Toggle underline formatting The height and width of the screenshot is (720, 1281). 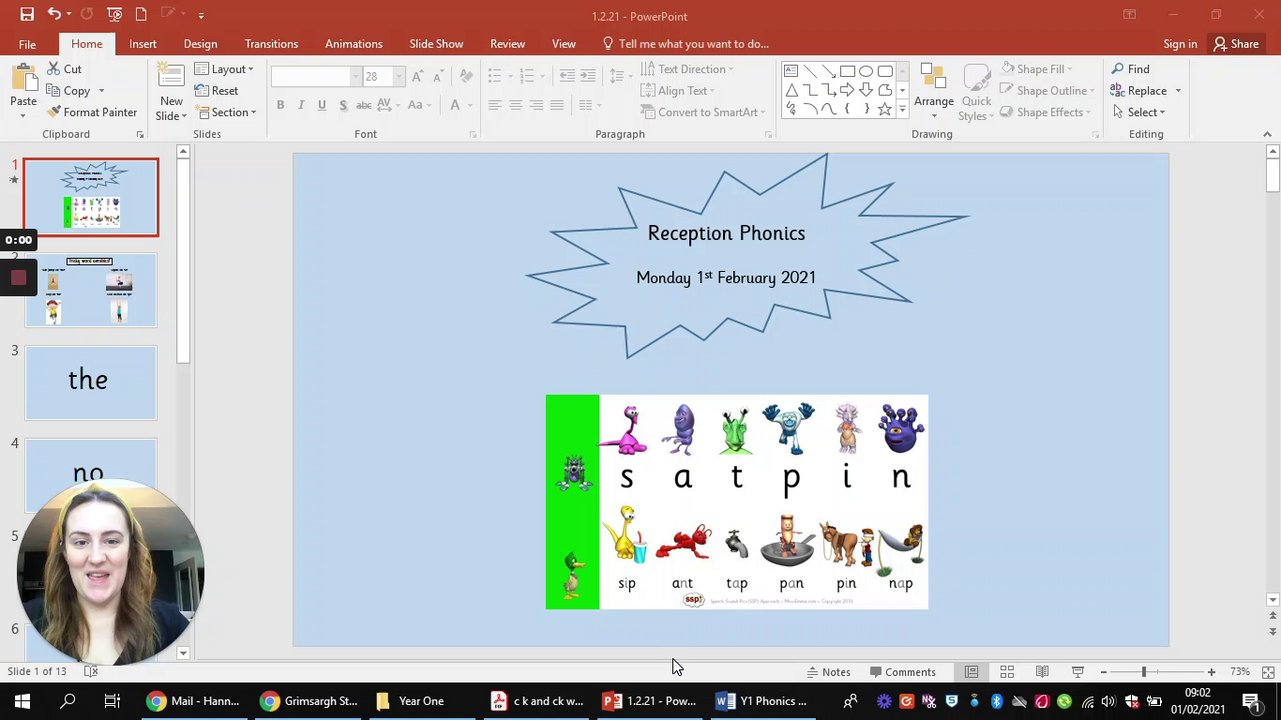[321, 105]
